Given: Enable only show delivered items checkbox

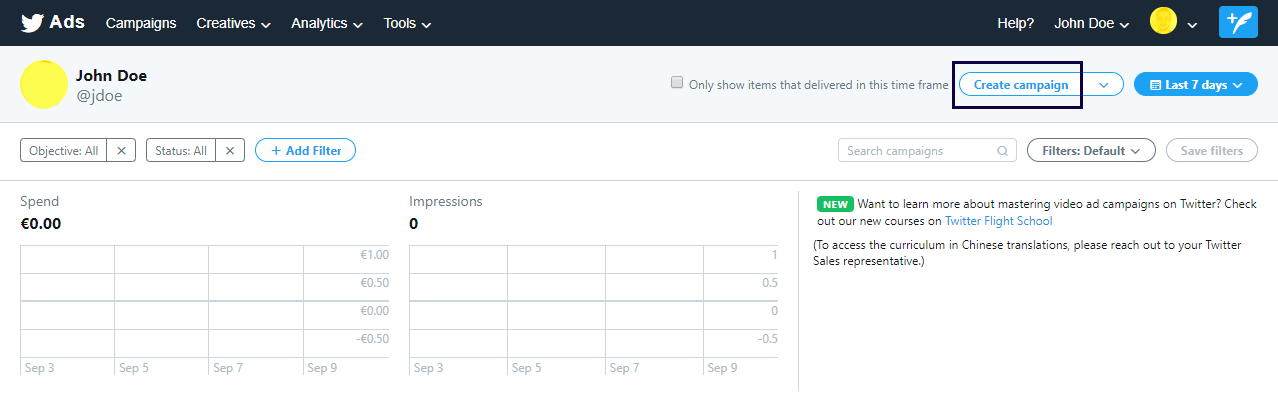Looking at the screenshot, I should pyautogui.click(x=677, y=83).
